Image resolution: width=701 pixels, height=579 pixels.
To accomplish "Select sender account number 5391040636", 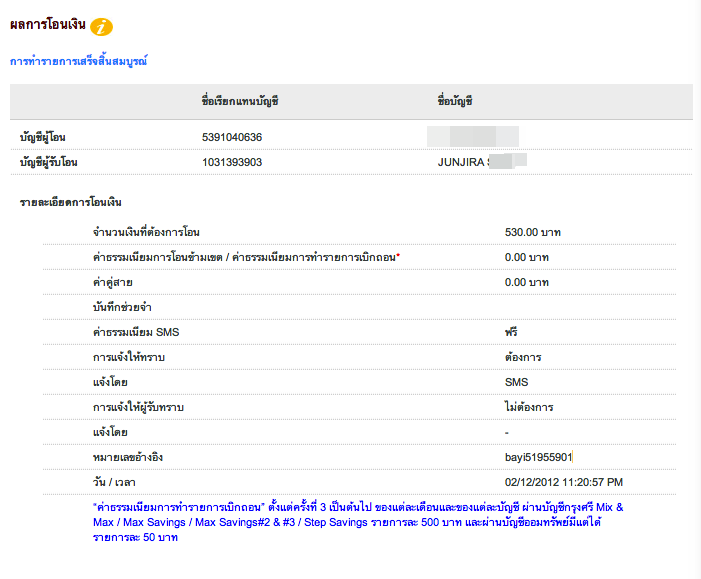I will 232,137.
